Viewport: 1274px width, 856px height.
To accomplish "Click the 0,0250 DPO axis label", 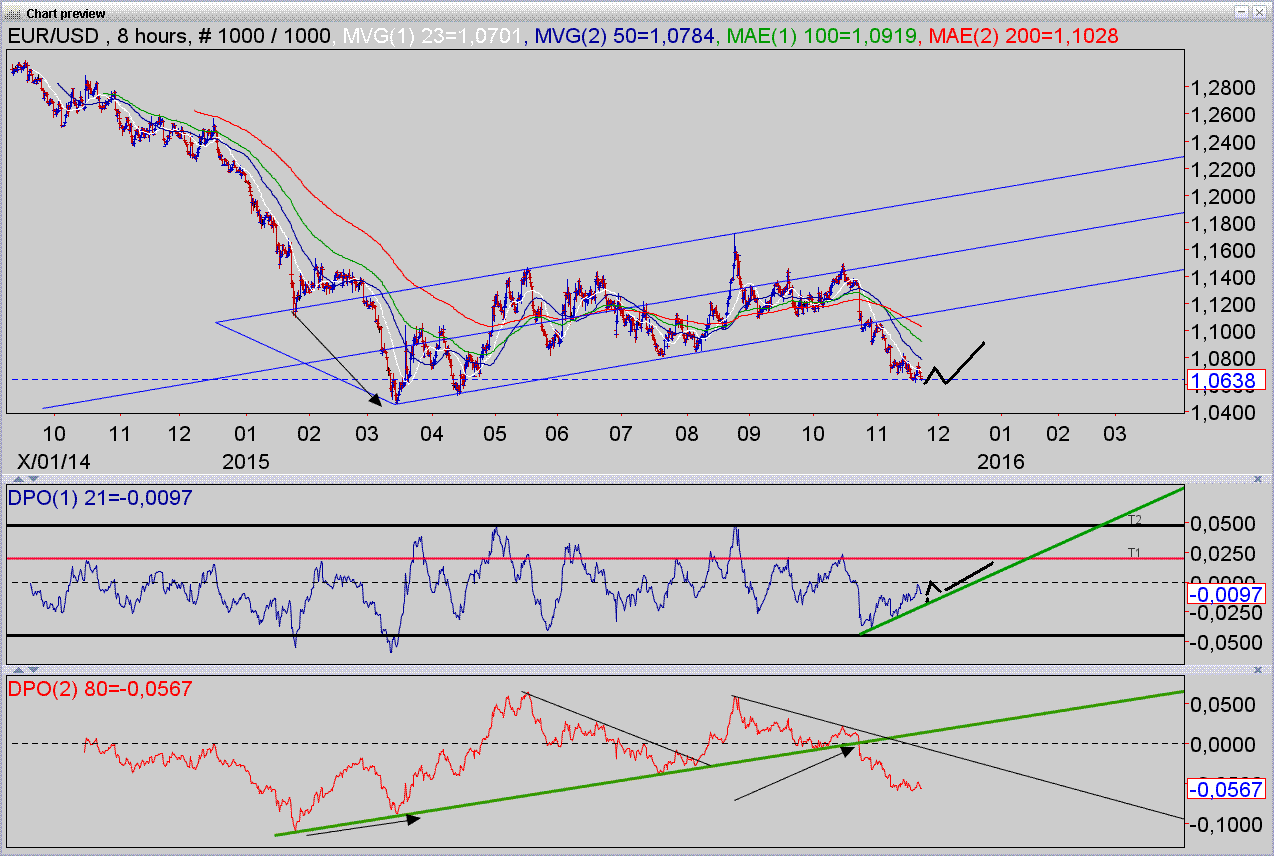I will [x=1222, y=553].
